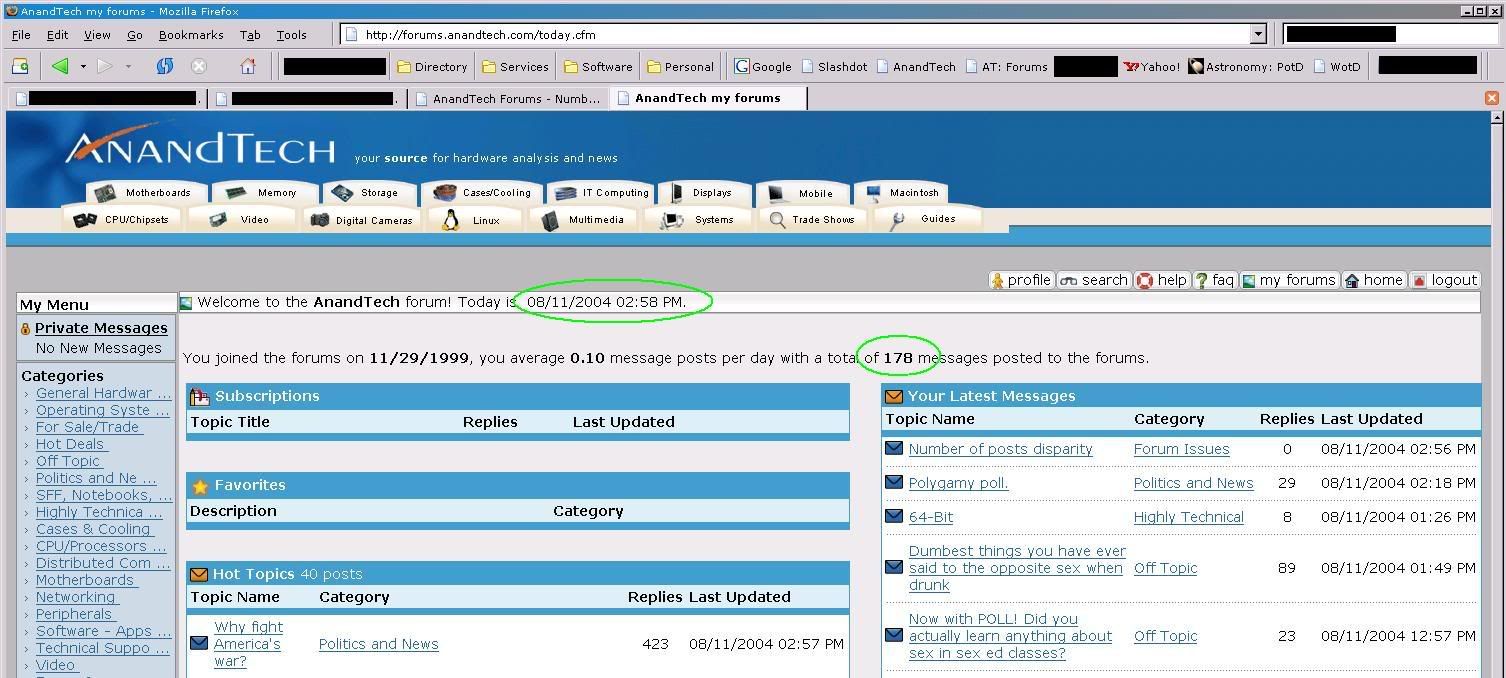Click the Slashdot bookmark
Image resolution: width=1506 pixels, height=678 pixels.
point(833,67)
